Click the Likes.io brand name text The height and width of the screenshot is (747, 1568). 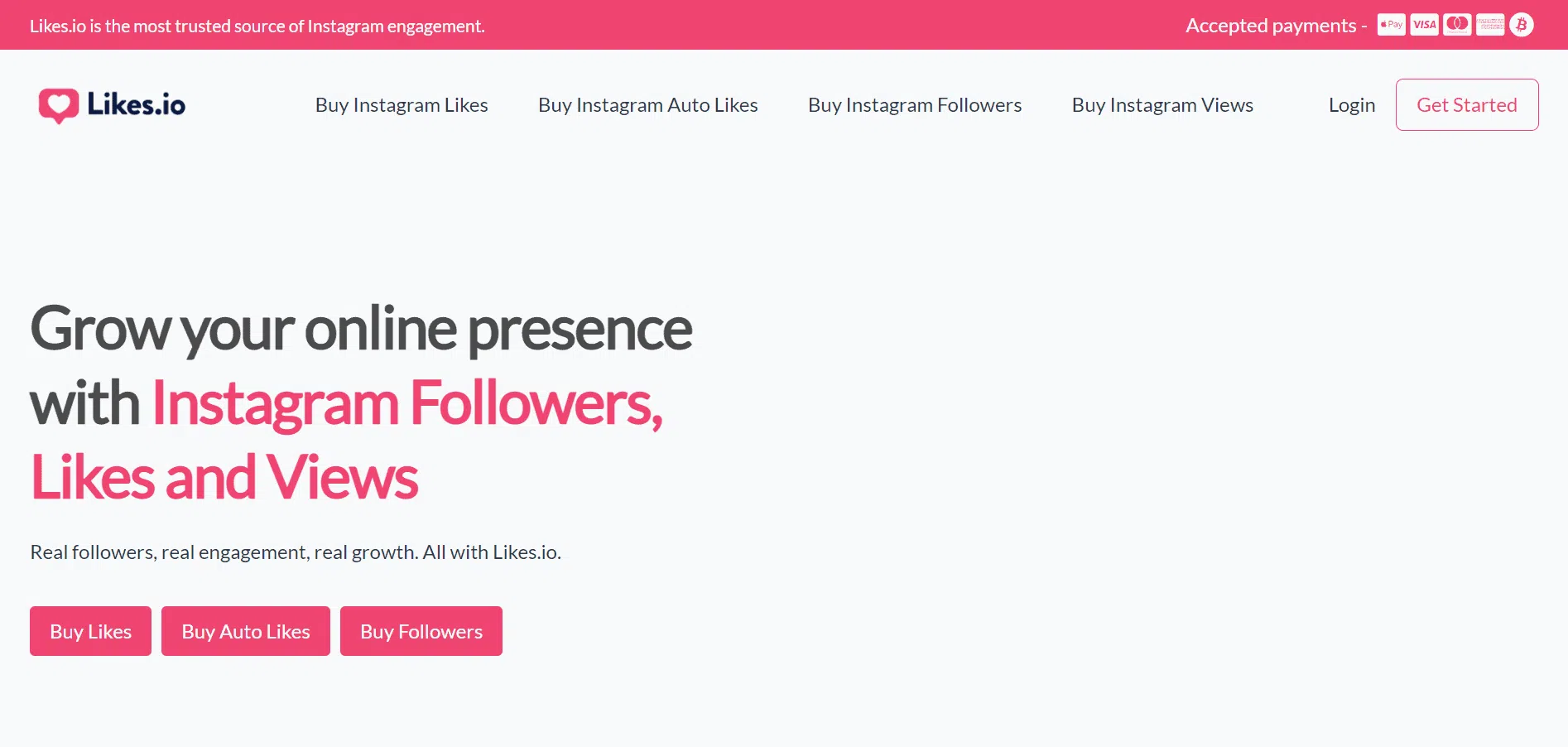click(x=137, y=105)
